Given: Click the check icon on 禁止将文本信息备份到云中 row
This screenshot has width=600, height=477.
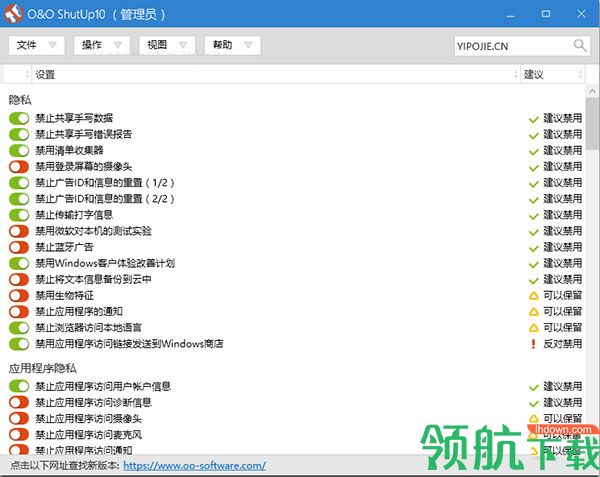Looking at the screenshot, I should (533, 280).
